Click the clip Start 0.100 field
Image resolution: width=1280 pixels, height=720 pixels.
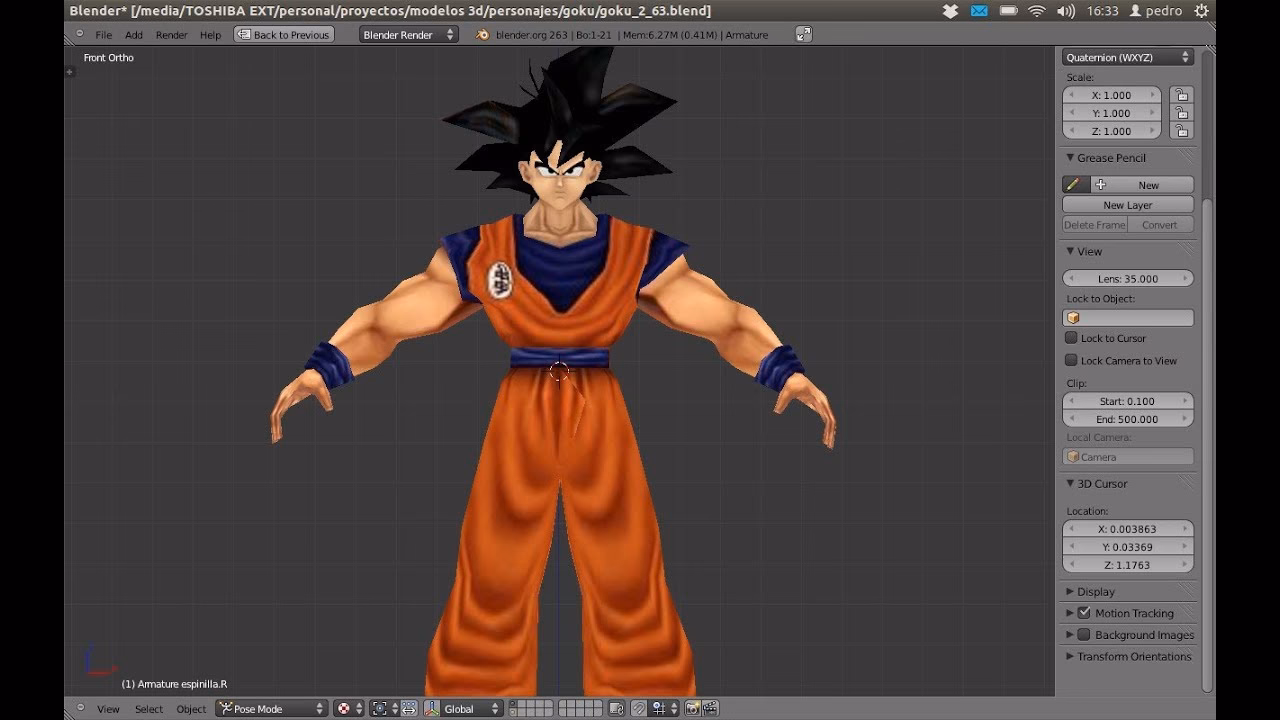(x=1128, y=401)
